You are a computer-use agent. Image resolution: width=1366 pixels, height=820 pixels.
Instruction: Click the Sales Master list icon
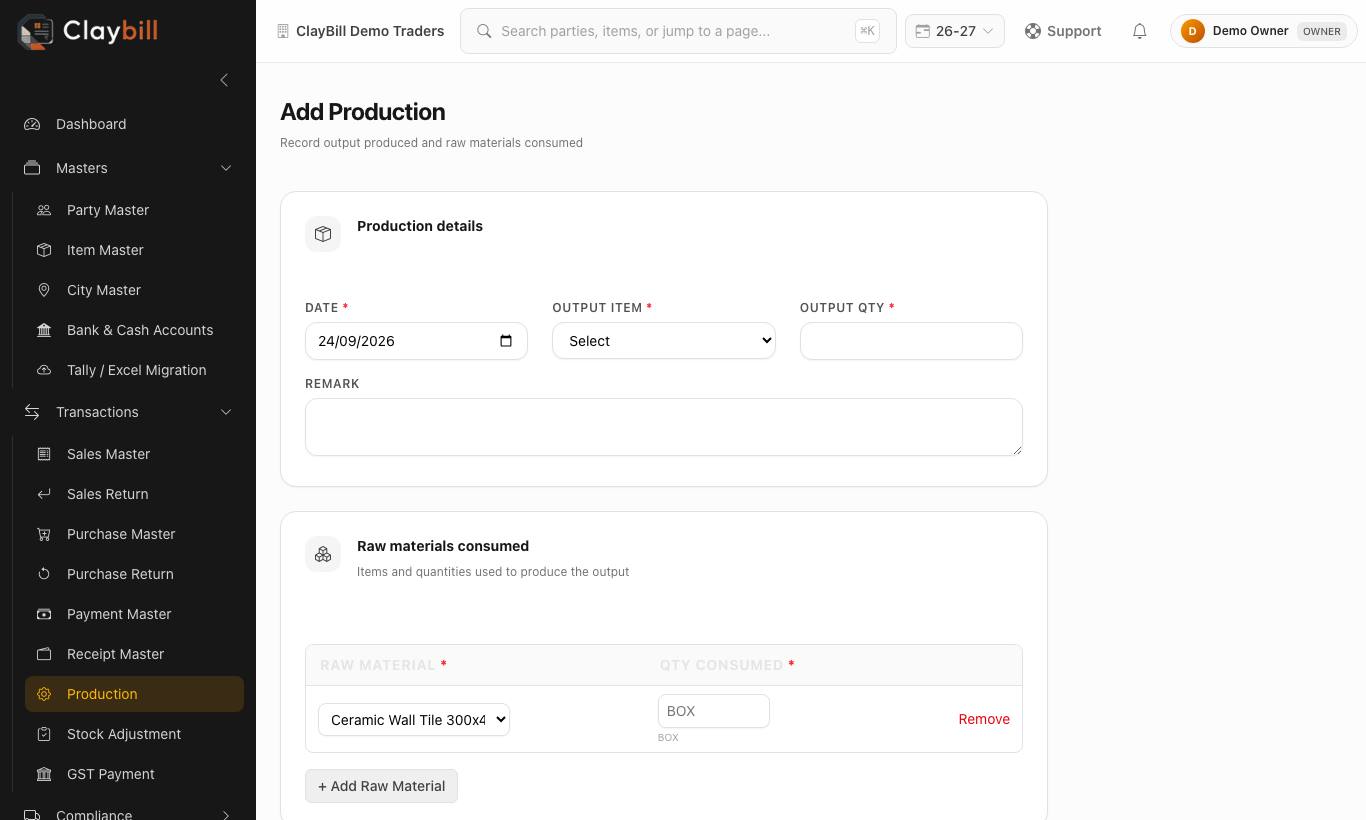pyautogui.click(x=44, y=454)
